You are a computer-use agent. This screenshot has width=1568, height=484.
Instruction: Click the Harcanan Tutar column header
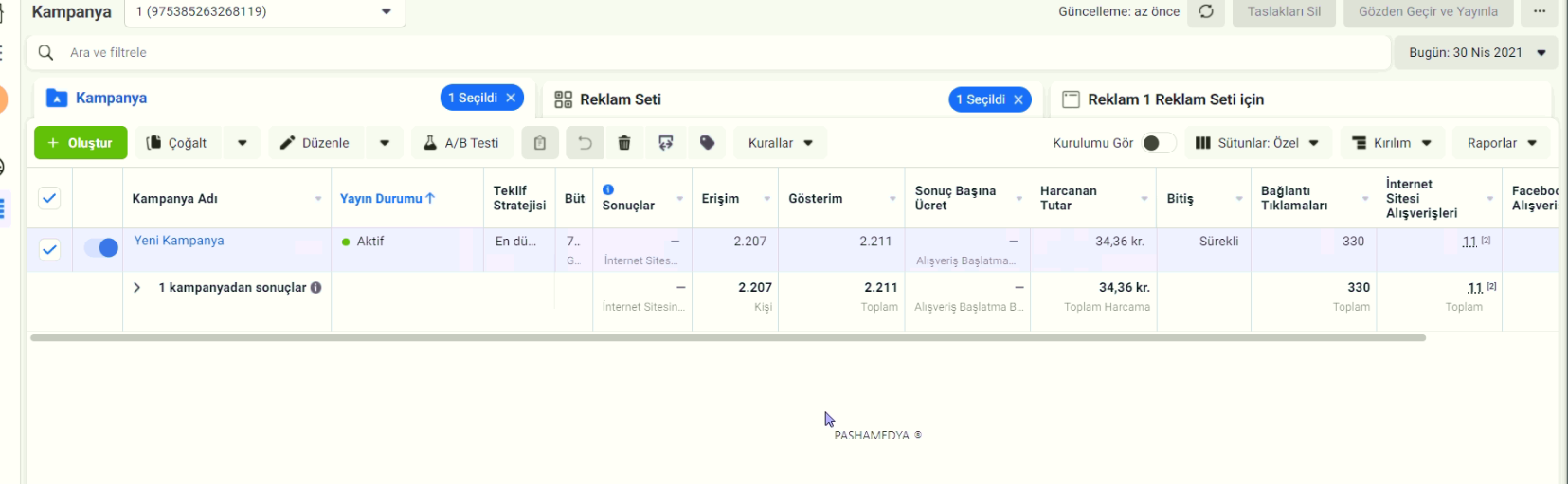pyautogui.click(x=1068, y=198)
